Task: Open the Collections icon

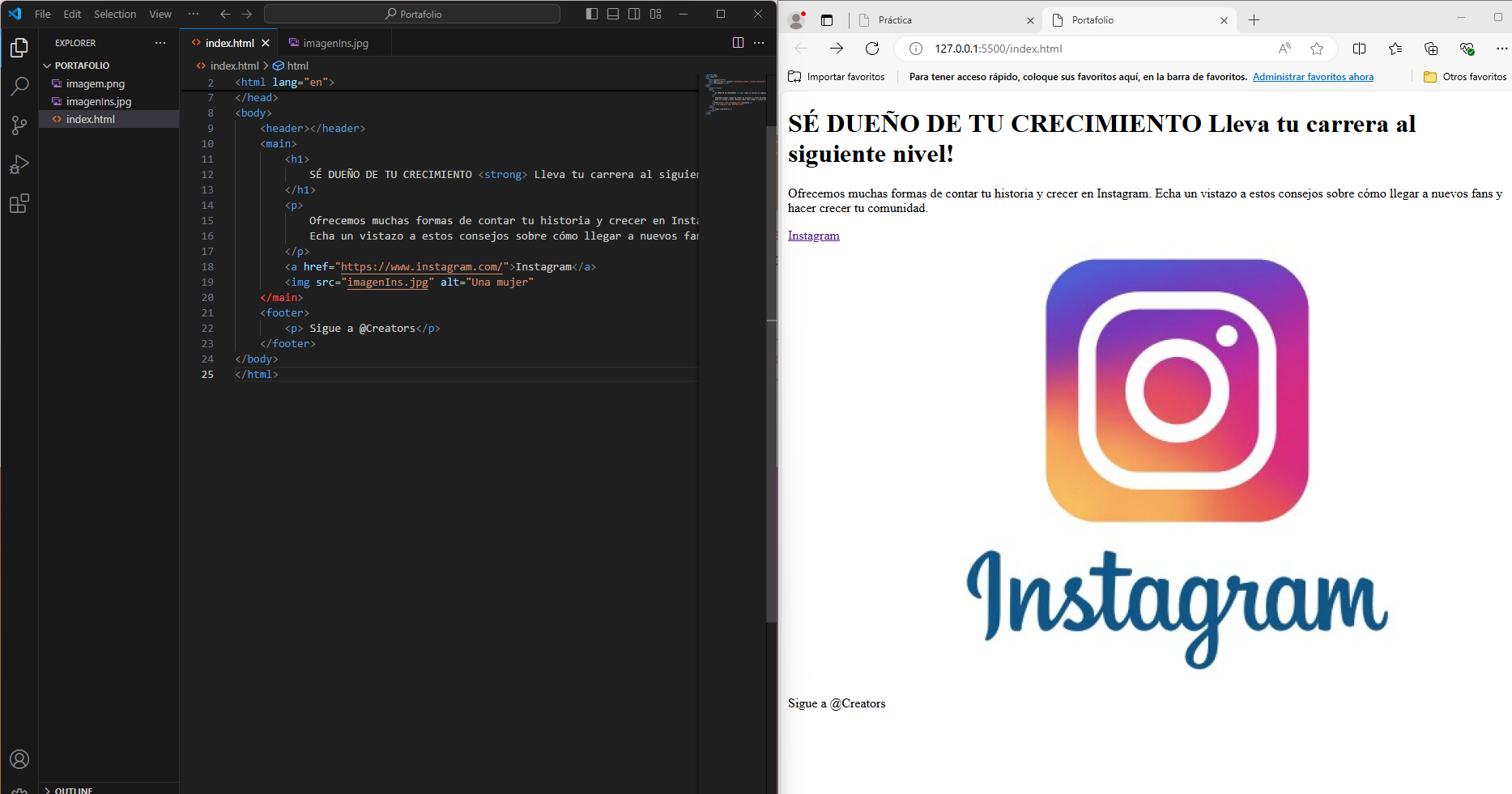Action: point(1431,49)
